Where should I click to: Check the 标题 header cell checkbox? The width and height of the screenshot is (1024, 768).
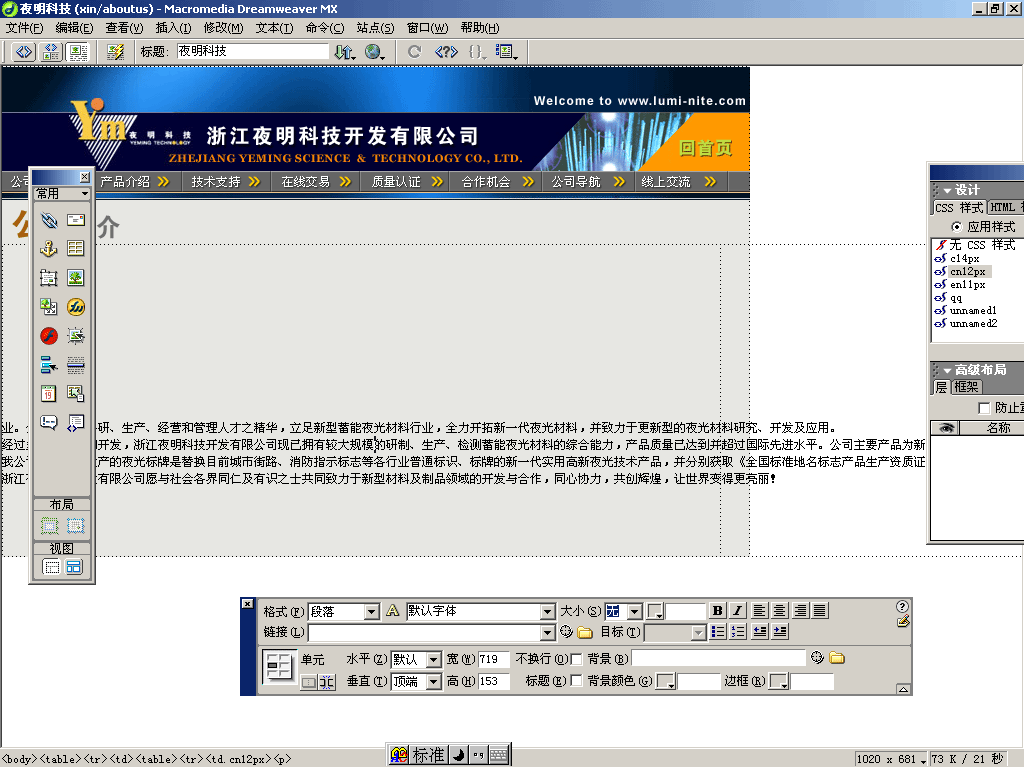576,681
